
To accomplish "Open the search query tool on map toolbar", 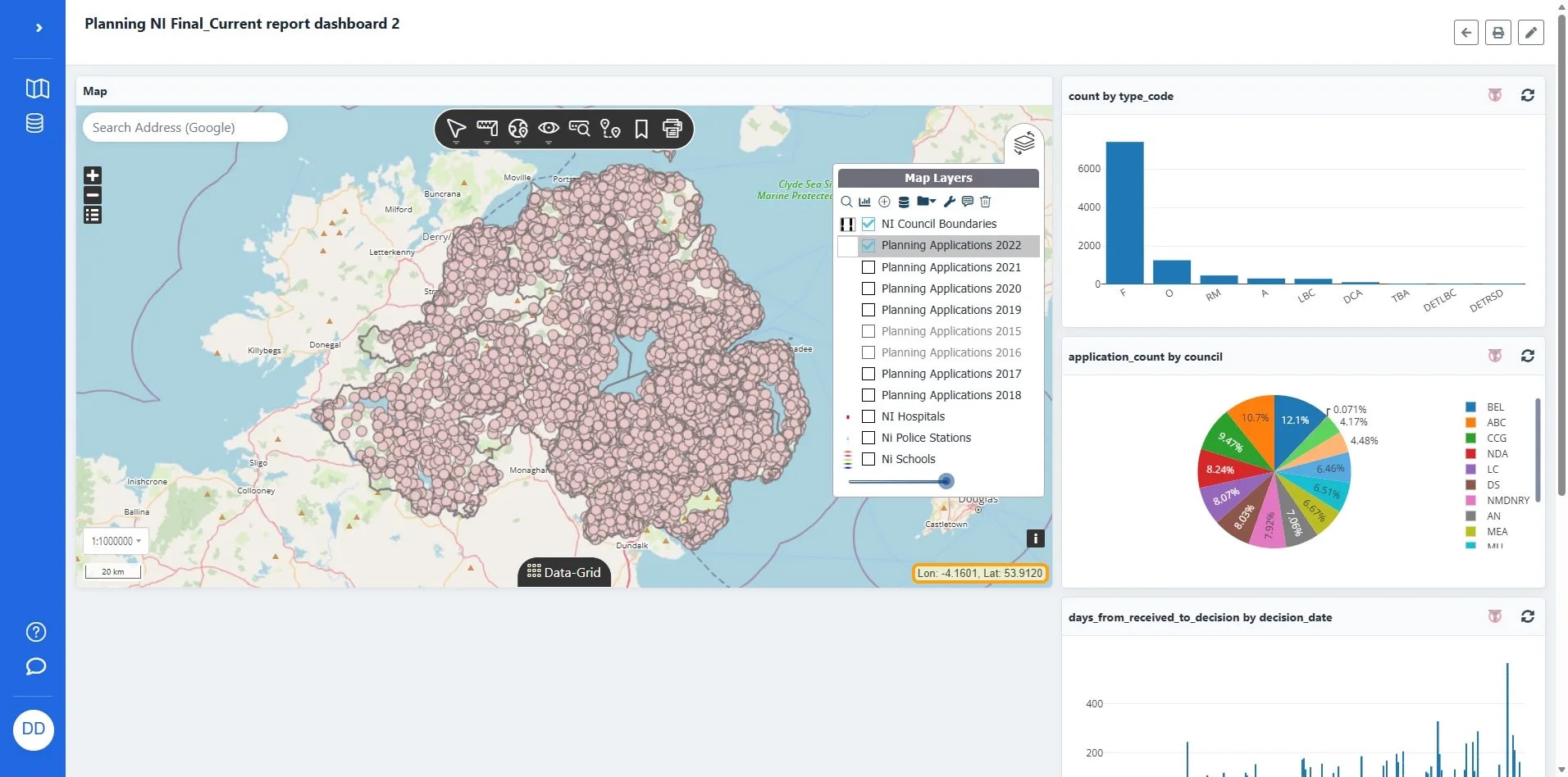I will coord(580,129).
